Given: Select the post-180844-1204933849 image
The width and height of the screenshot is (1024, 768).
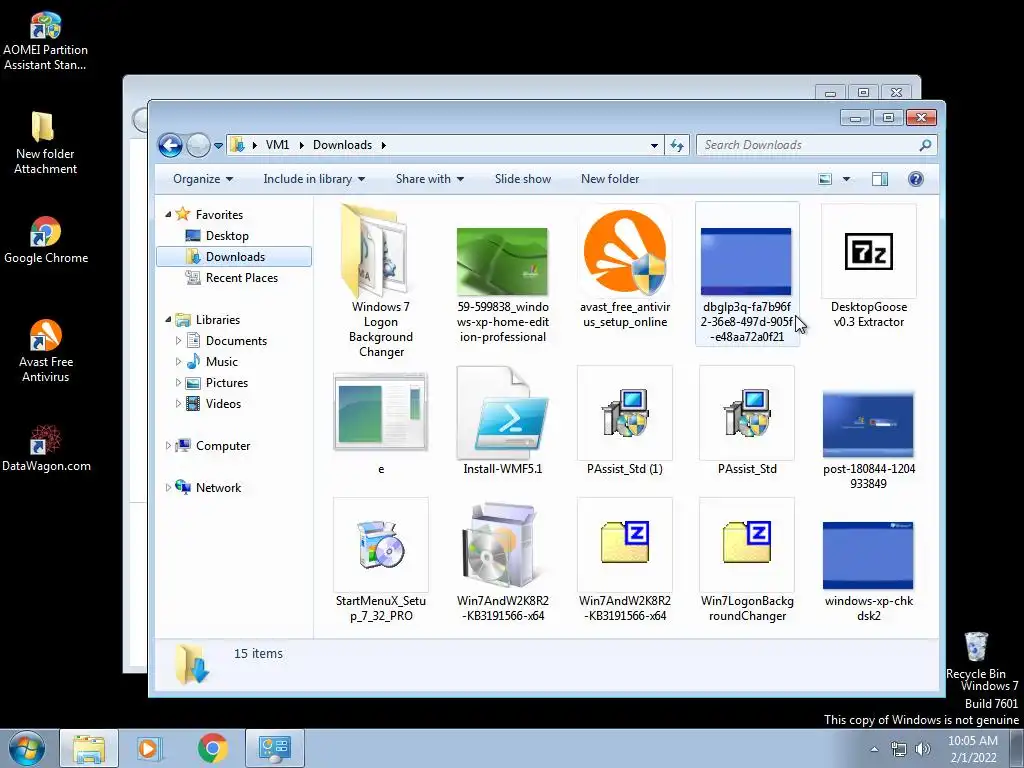Looking at the screenshot, I should coord(869,439).
